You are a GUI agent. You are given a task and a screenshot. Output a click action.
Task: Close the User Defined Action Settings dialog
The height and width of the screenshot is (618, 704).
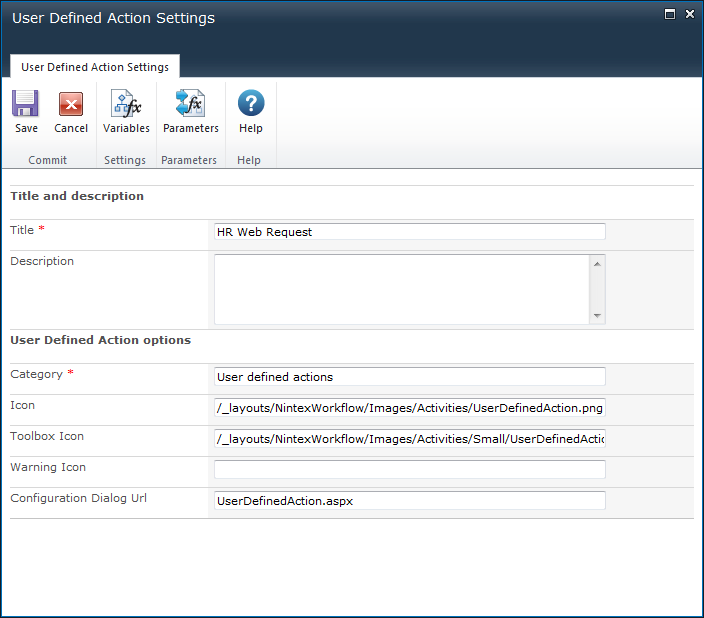click(x=690, y=14)
